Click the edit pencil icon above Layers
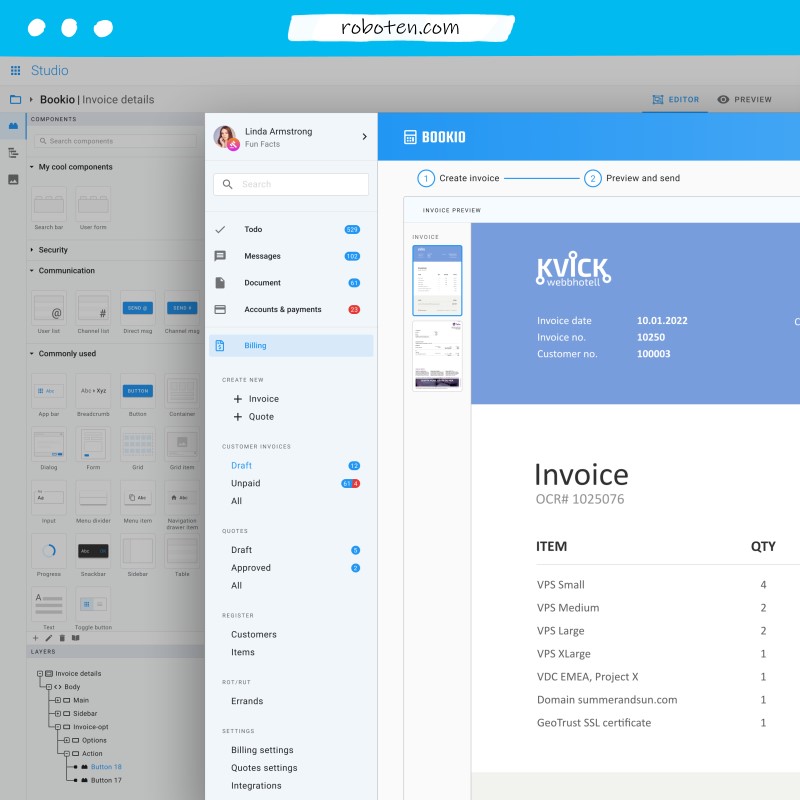Viewport: 800px width, 800px height. (48, 638)
